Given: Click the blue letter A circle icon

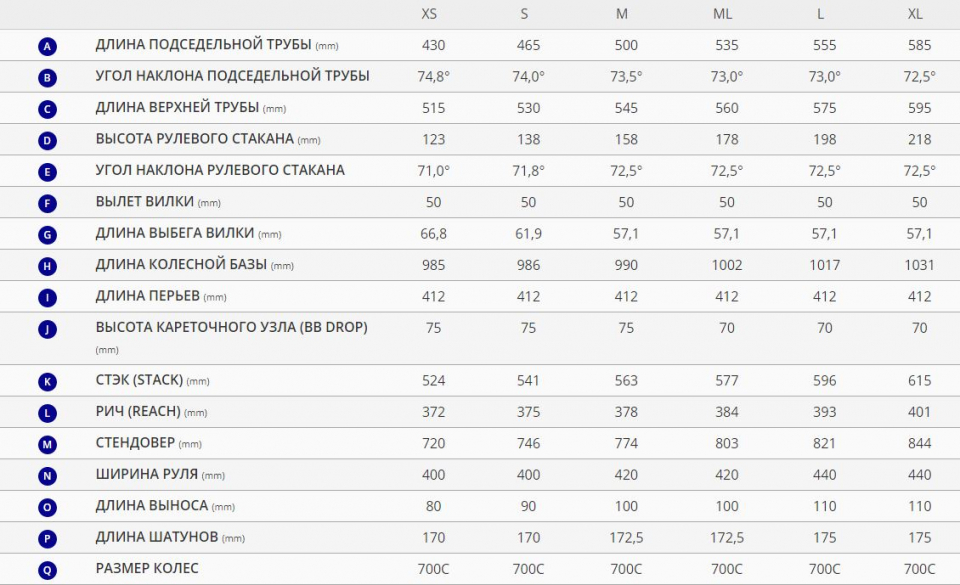Looking at the screenshot, I should 48,46.
